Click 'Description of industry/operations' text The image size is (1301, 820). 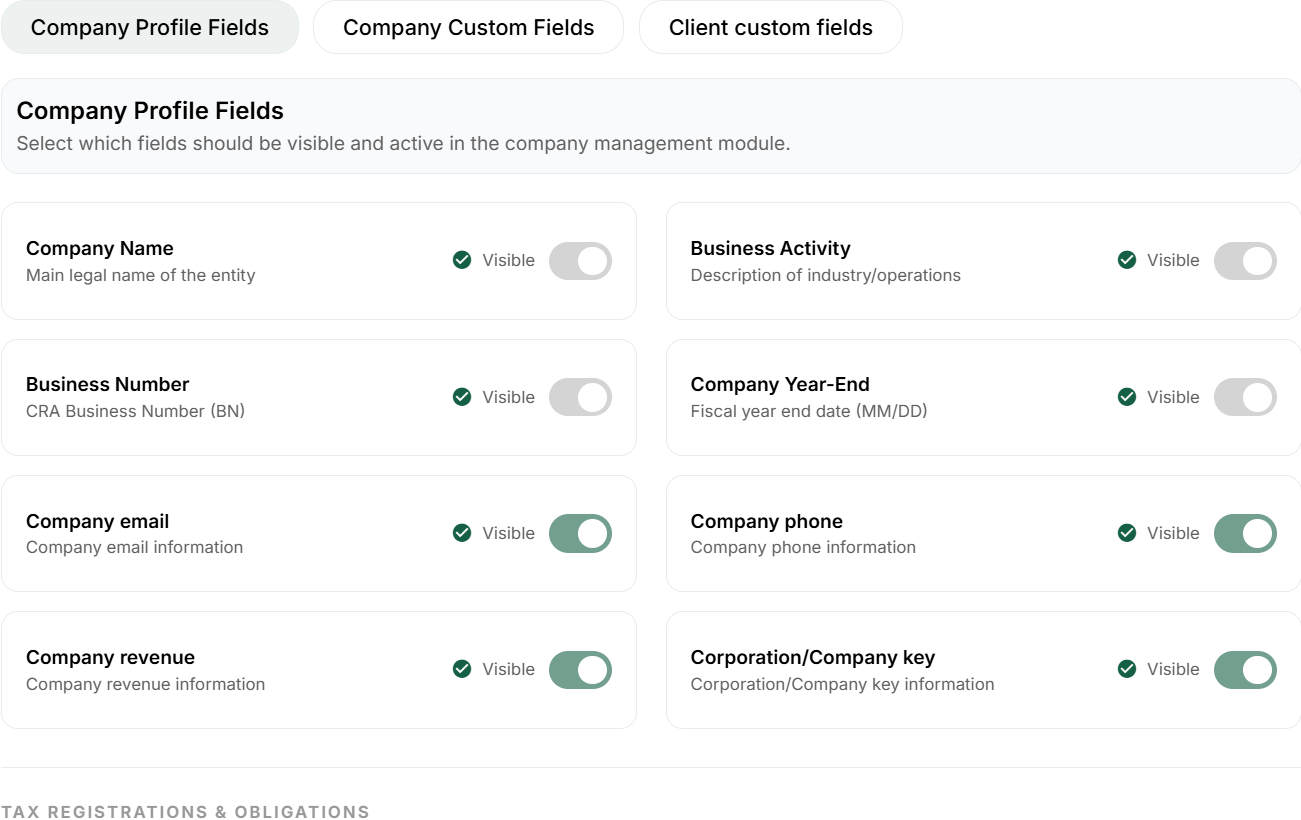825,275
